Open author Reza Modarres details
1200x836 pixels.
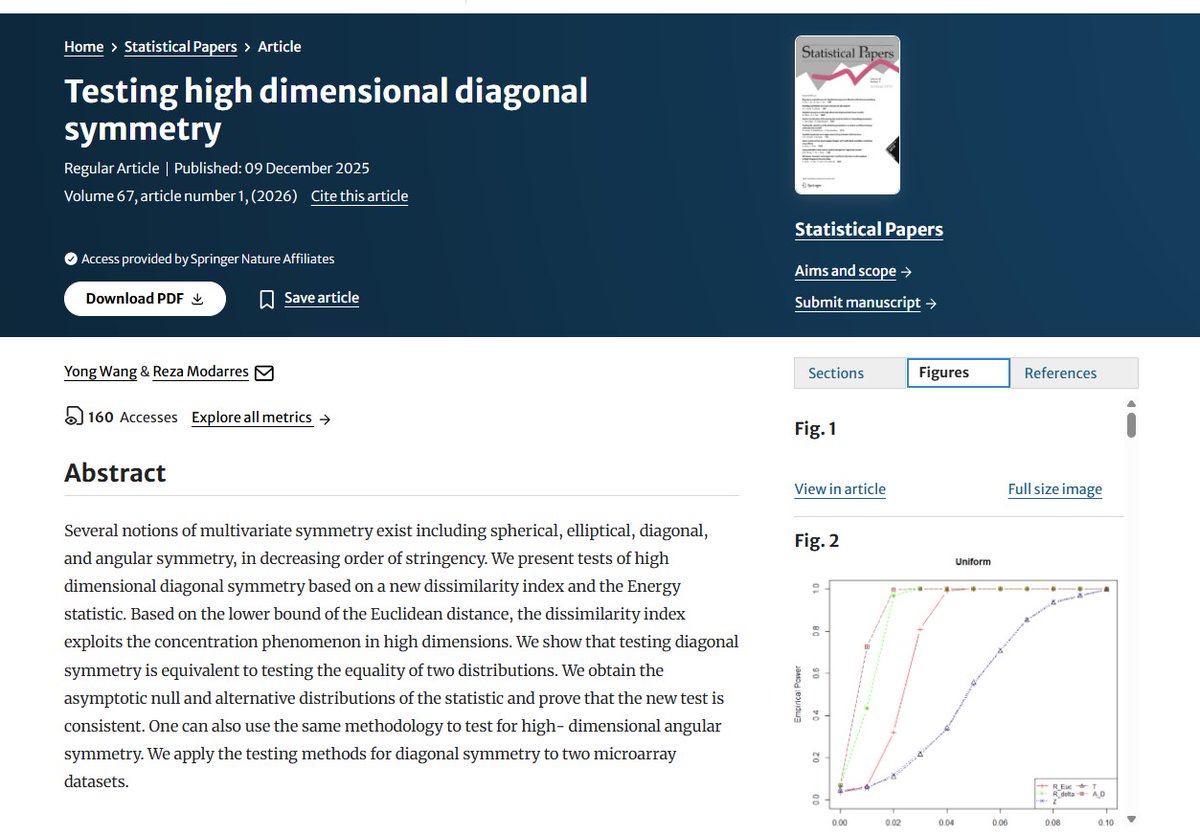pyautogui.click(x=201, y=372)
